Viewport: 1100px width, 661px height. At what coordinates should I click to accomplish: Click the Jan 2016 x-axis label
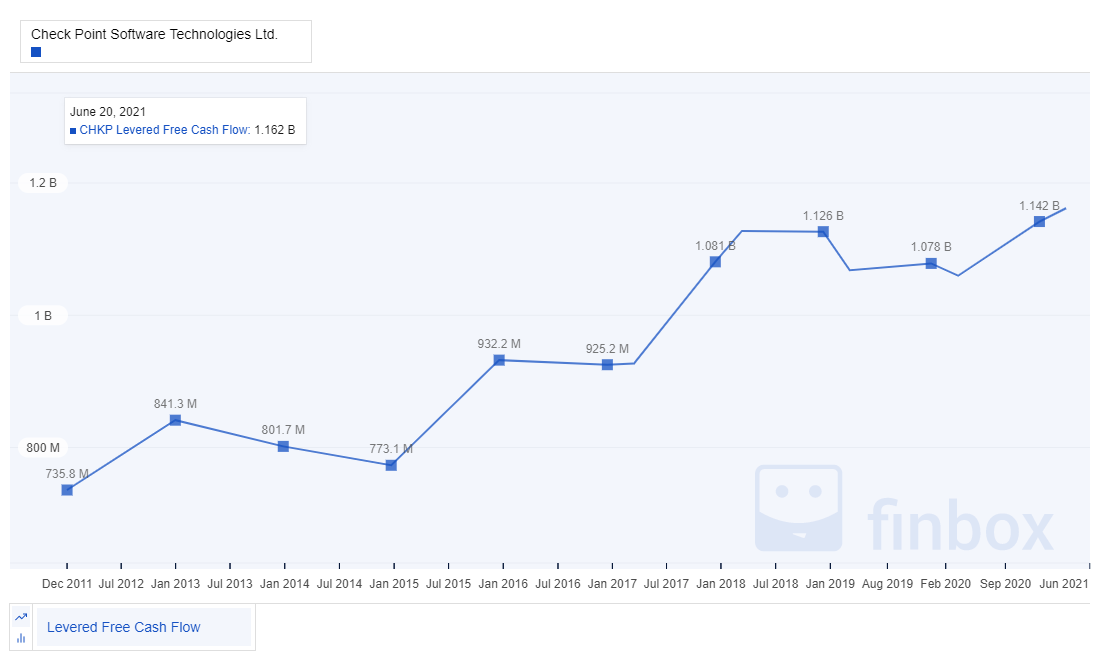pyautogui.click(x=503, y=584)
